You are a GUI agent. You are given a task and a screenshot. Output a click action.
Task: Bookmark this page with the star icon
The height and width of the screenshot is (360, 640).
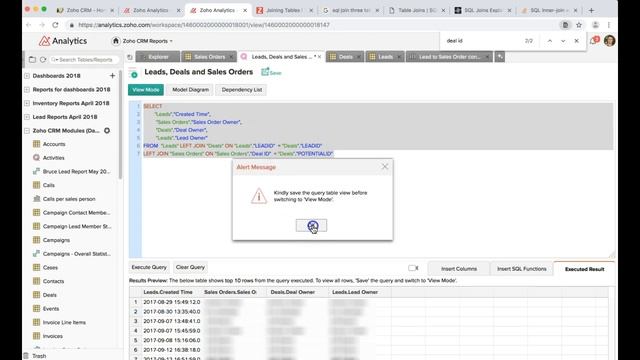(579, 25)
